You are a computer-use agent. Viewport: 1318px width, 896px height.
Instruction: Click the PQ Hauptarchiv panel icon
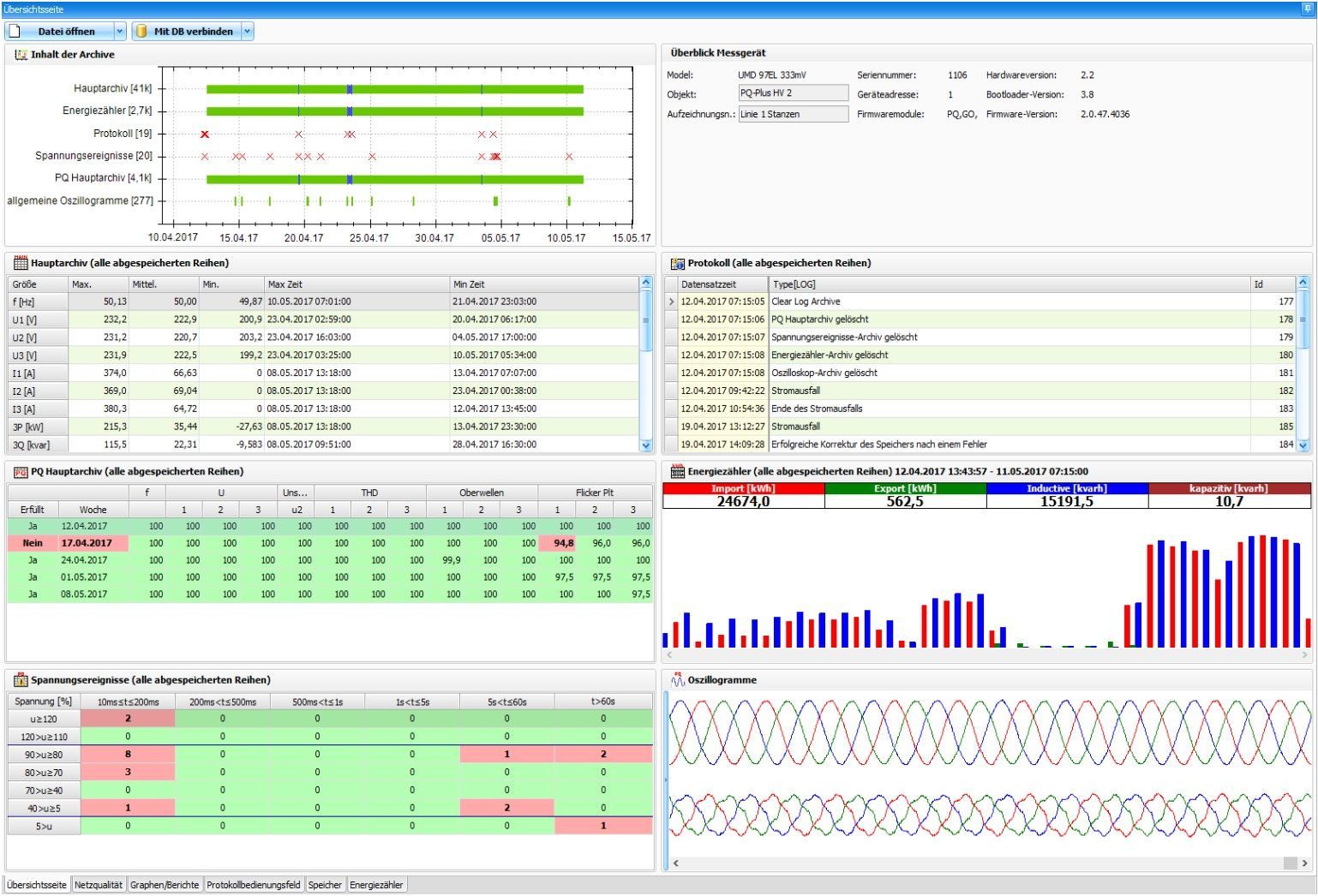pos(21,471)
